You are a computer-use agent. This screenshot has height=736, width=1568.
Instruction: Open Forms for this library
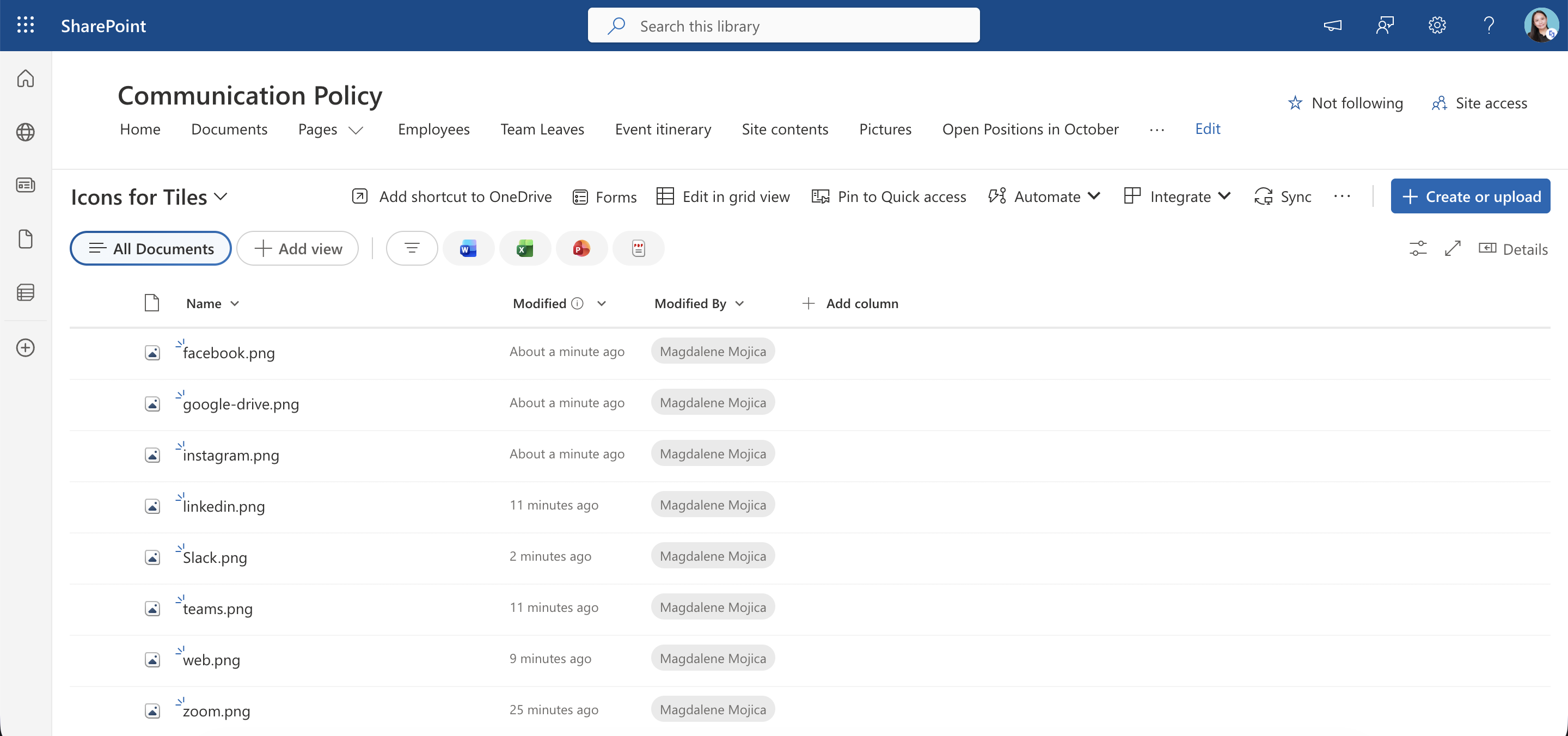click(x=604, y=197)
